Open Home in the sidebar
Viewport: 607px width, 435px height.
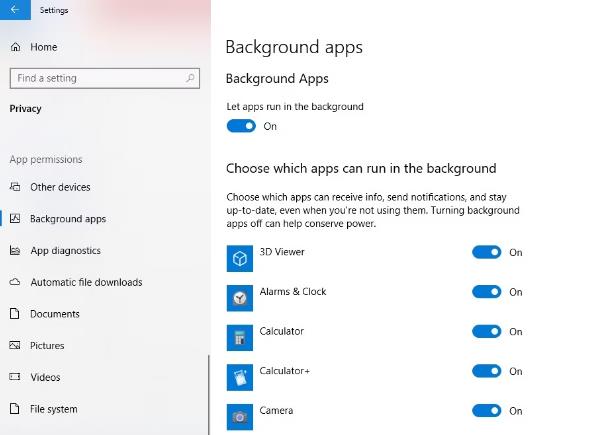pyautogui.click(x=44, y=47)
